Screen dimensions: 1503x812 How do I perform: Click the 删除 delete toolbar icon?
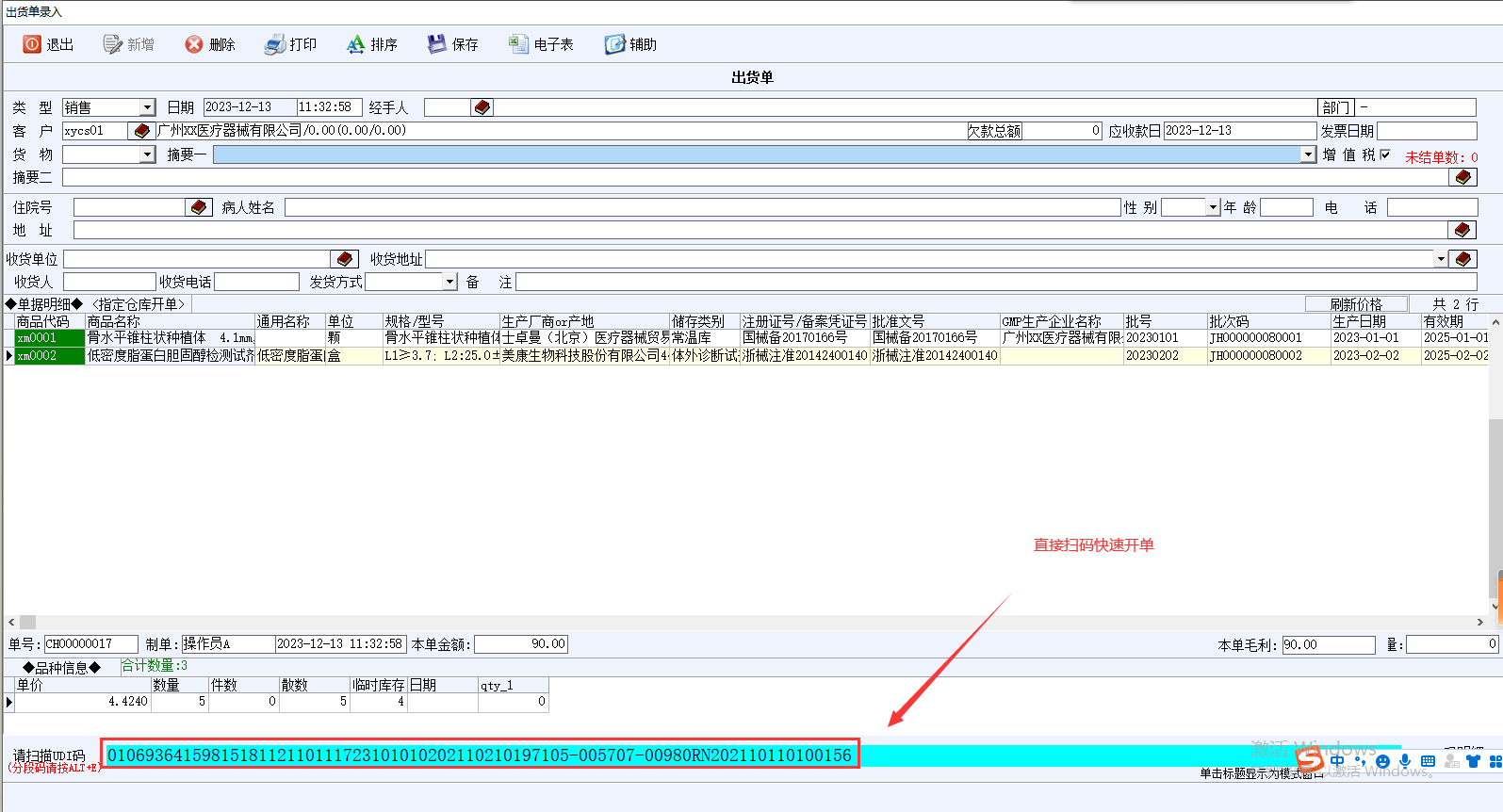[x=194, y=44]
